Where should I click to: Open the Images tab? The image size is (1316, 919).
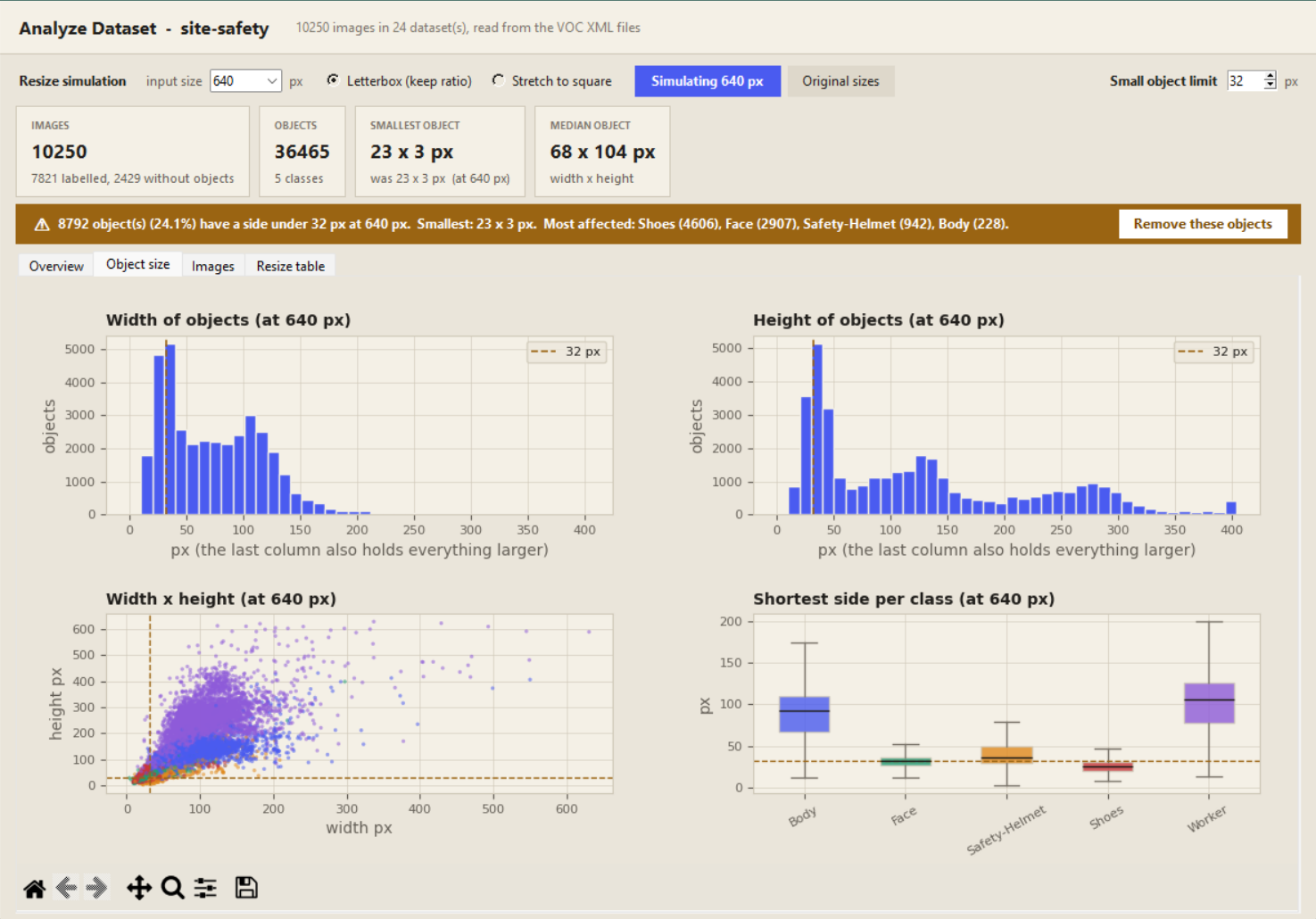213,266
